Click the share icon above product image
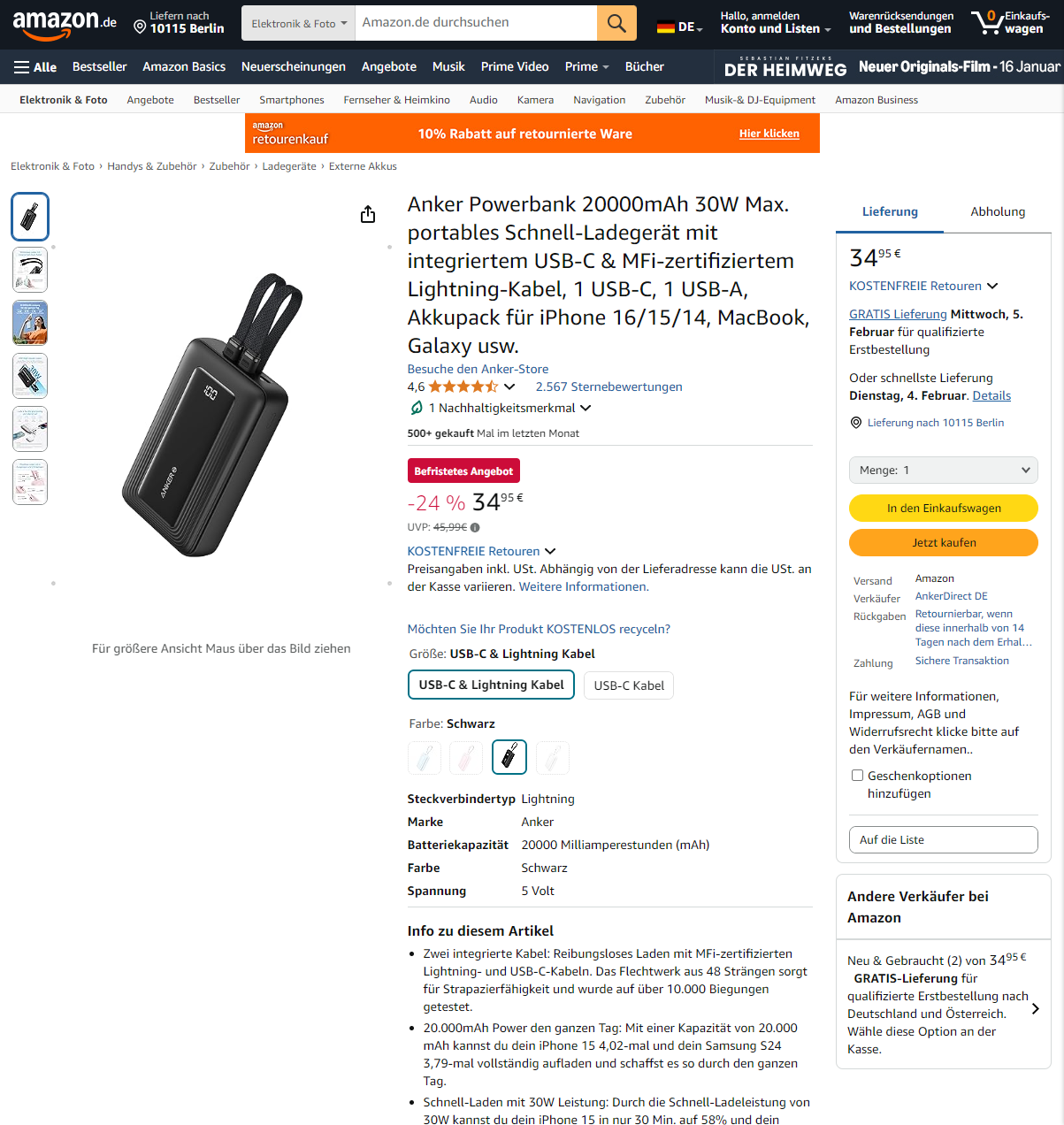1064x1125 pixels. [x=368, y=215]
